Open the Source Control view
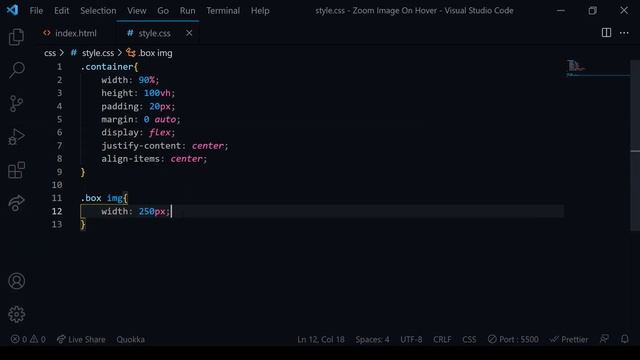640x360 pixels. pyautogui.click(x=16, y=103)
